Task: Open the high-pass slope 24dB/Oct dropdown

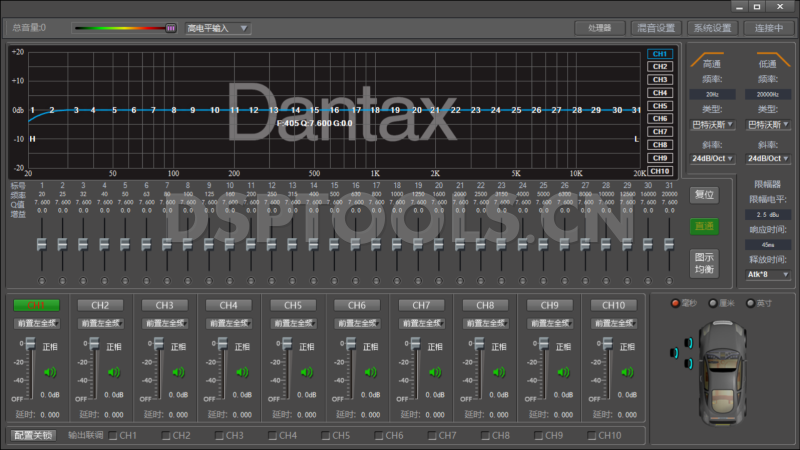Action: pyautogui.click(x=712, y=159)
